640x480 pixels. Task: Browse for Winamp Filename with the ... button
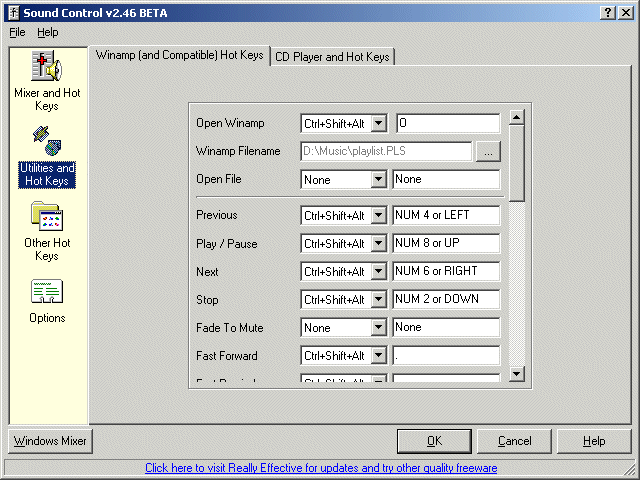pos(488,151)
